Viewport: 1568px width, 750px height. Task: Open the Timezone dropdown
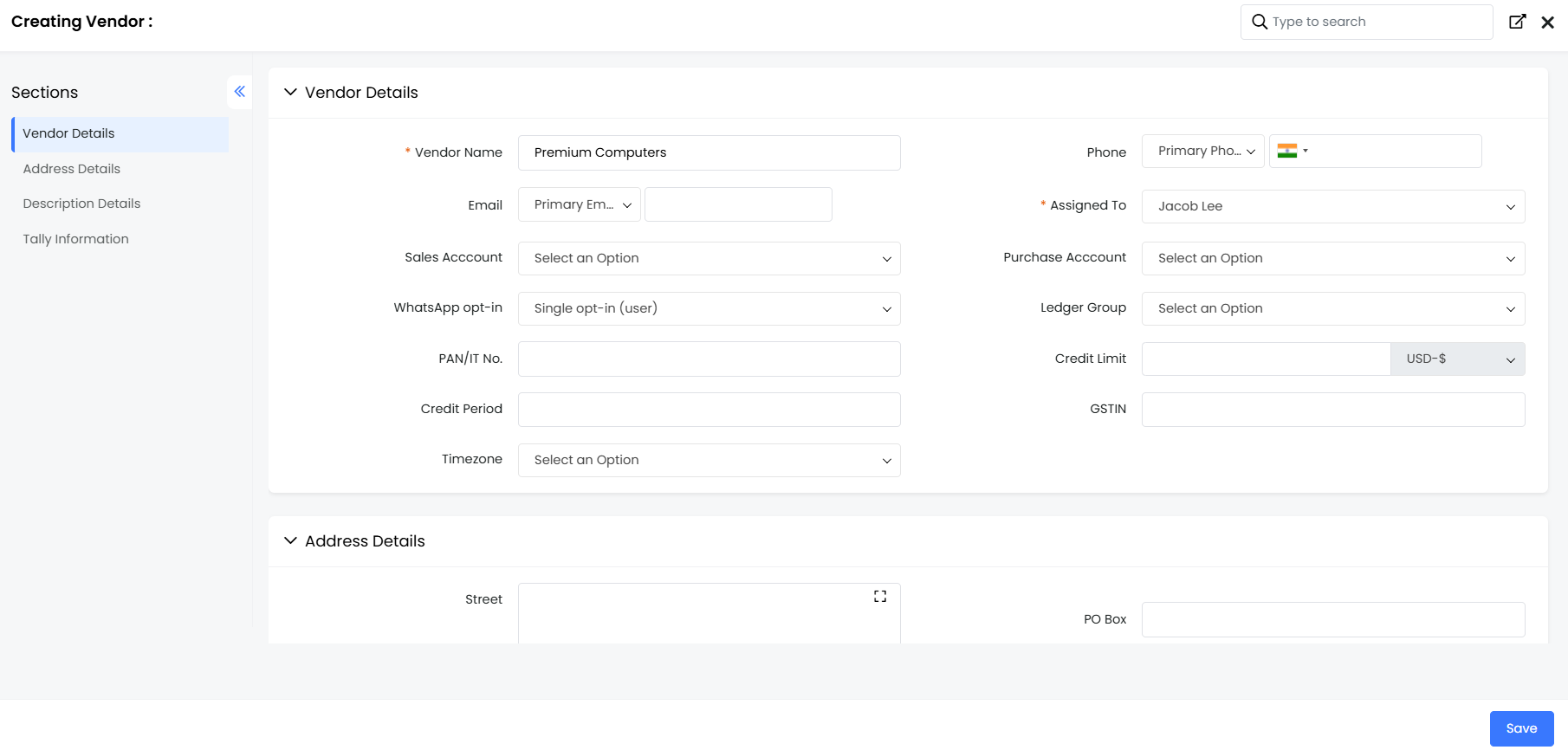[709, 461]
